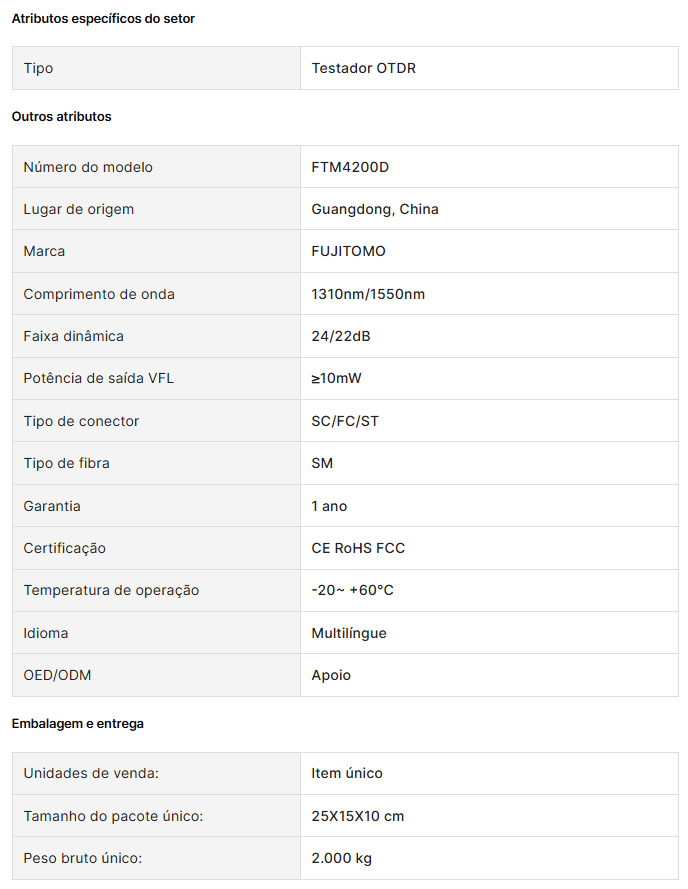Select the 'CE RoHS FCC' certification value
688x889 pixels.
[358, 548]
